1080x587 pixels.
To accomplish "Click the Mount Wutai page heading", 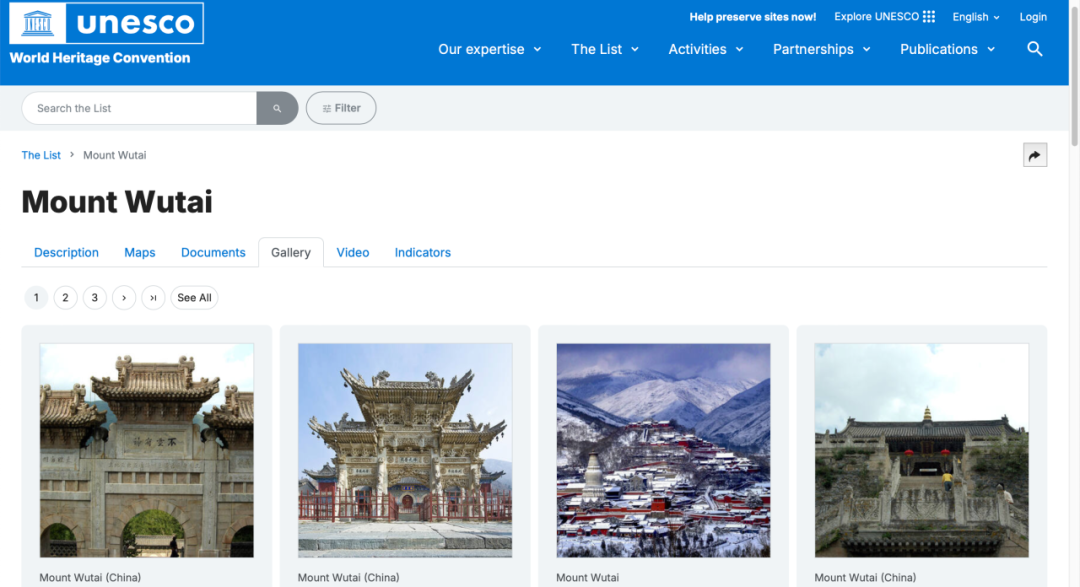I will pos(117,202).
